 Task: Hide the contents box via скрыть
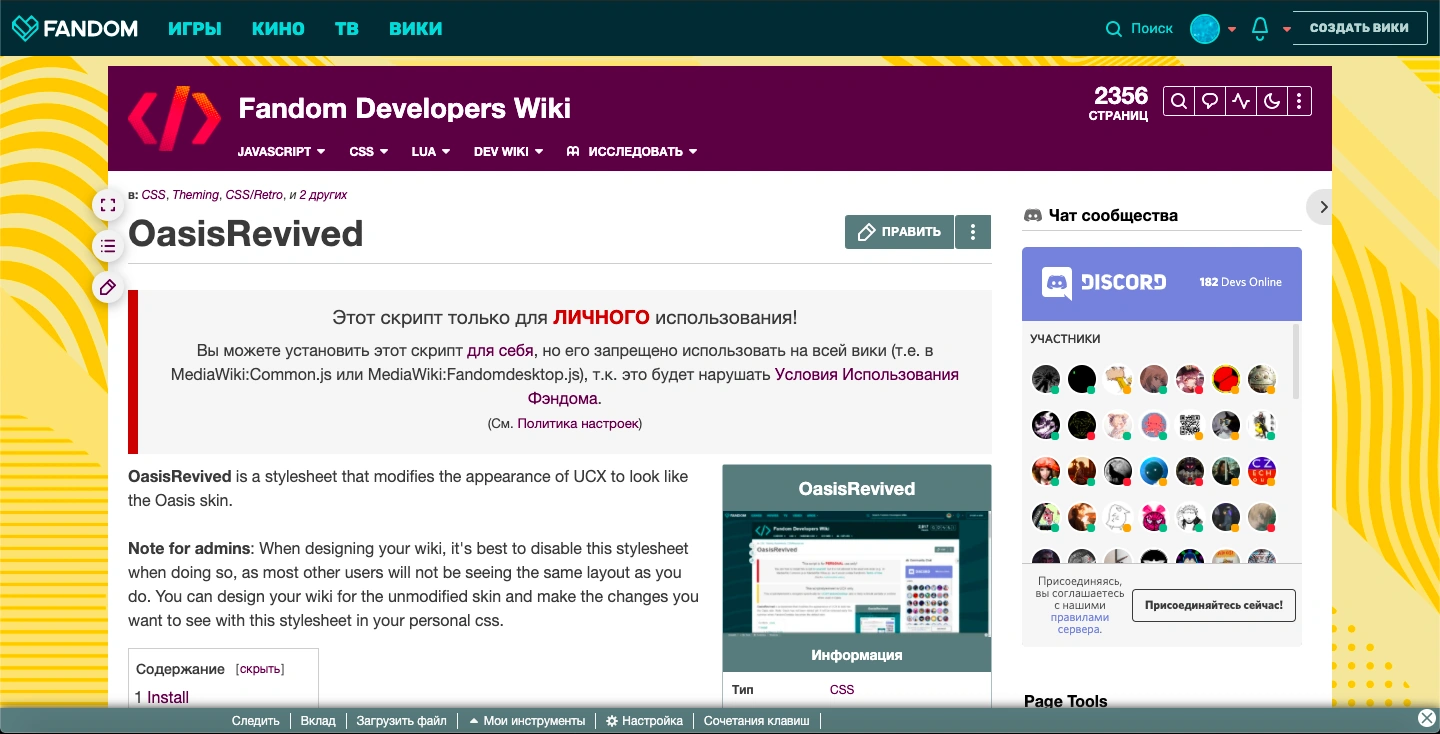(x=260, y=669)
